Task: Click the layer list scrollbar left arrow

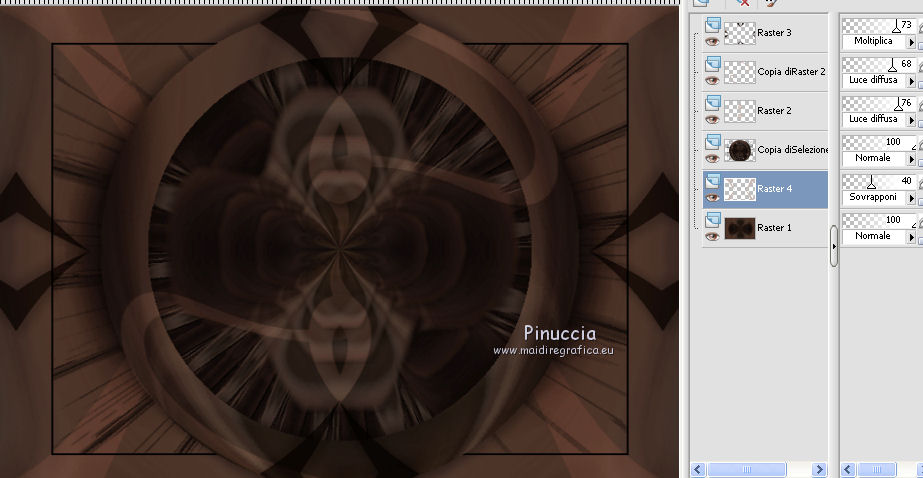Action: tap(698, 469)
